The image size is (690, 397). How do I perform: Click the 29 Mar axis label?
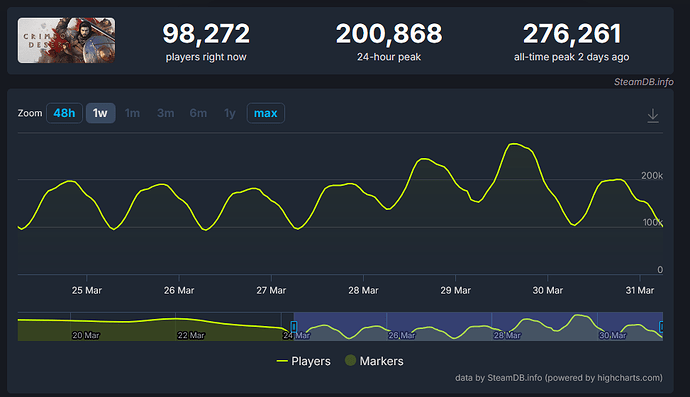pyautogui.click(x=455, y=290)
